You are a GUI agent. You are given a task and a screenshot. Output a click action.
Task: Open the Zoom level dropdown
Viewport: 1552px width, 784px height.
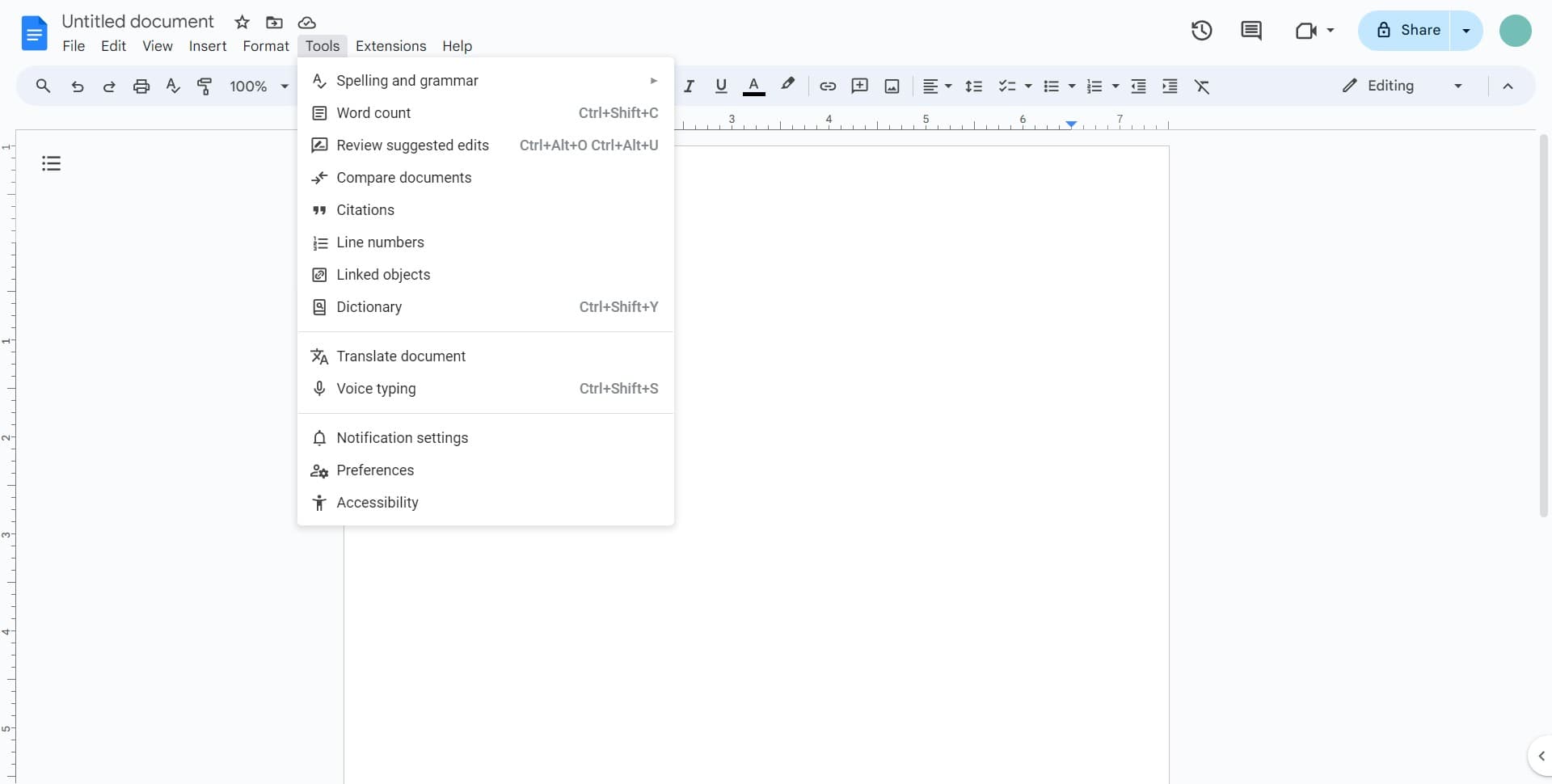[x=257, y=86]
